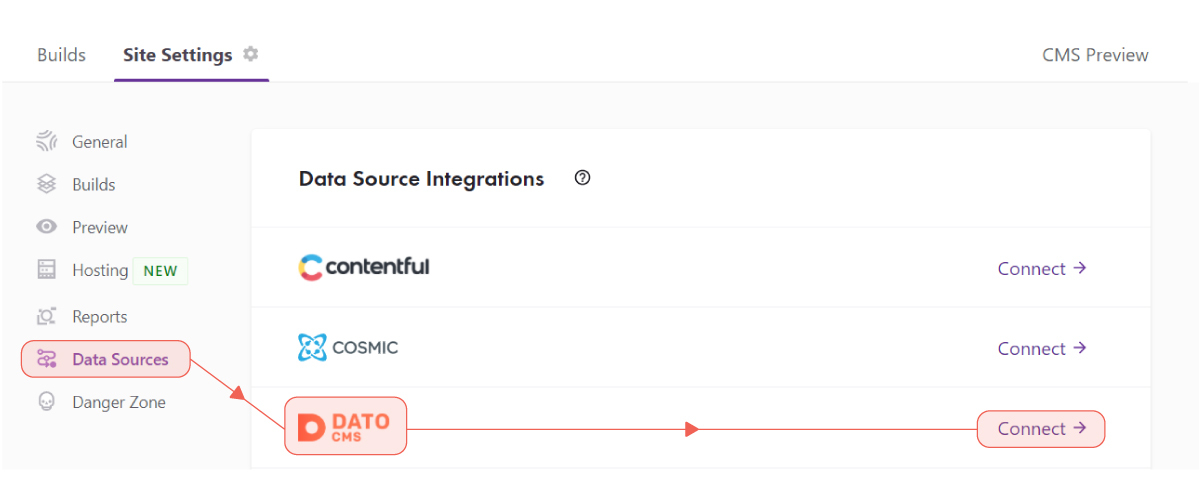Screen dimensions: 1200x492
Task: Click the Builds layers icon in sidebar
Action: pos(47,184)
